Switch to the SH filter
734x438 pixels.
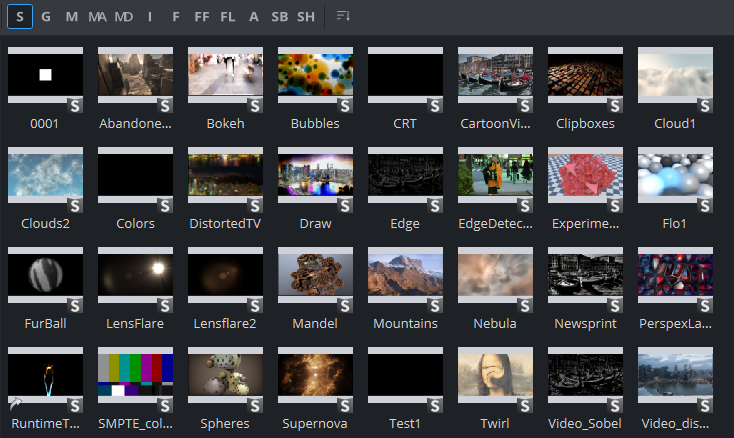pyautogui.click(x=305, y=16)
